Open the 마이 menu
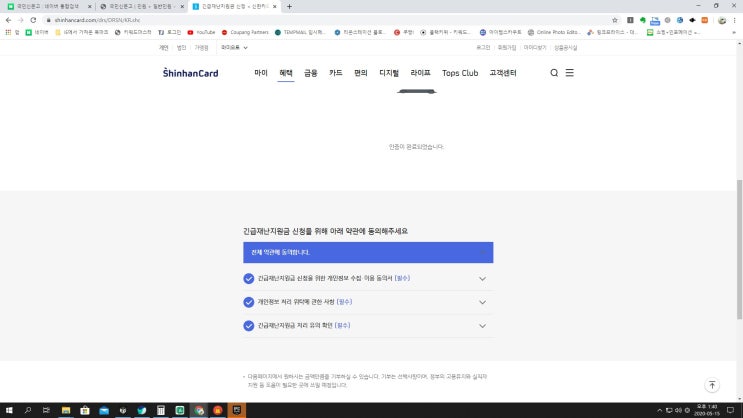The height and width of the screenshot is (418, 743). [x=261, y=73]
